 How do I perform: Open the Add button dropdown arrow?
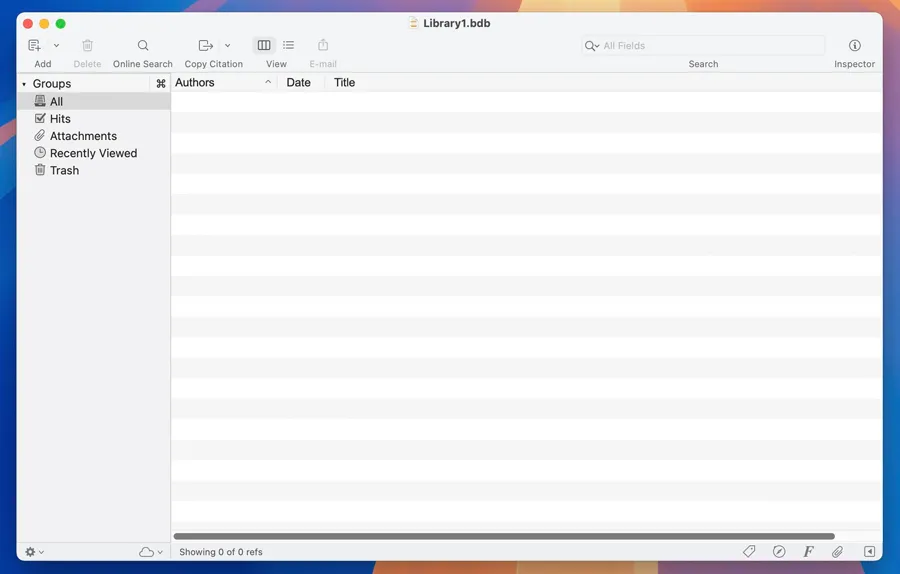point(56,46)
